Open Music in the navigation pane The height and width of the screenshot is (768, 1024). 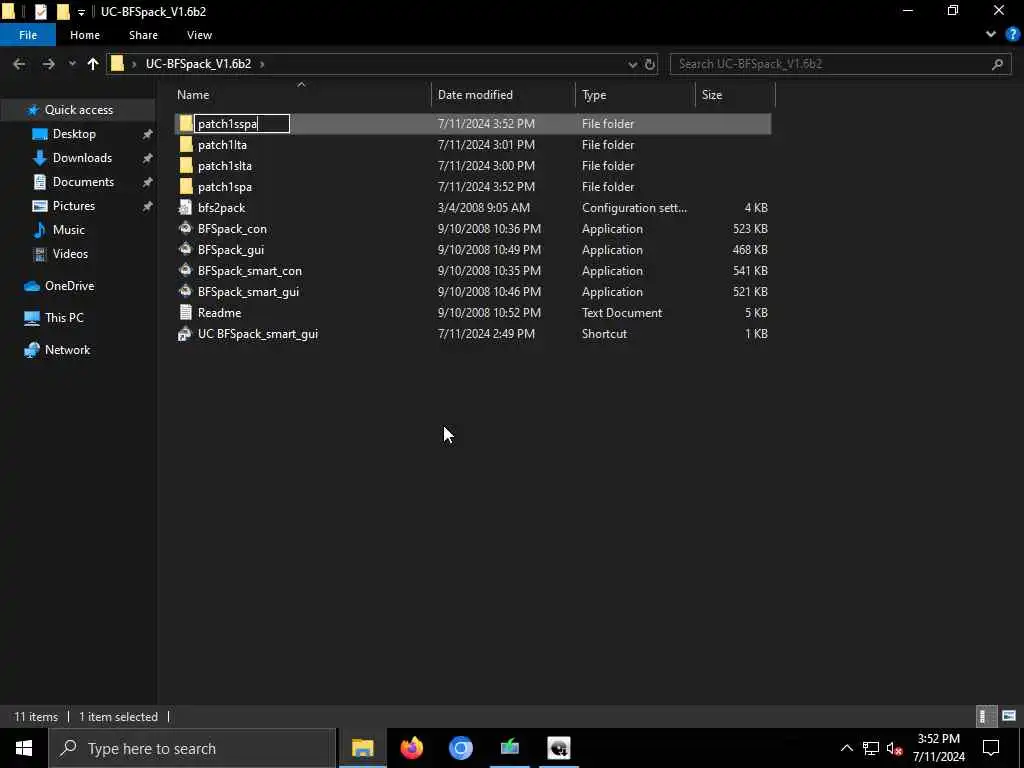[69, 230]
